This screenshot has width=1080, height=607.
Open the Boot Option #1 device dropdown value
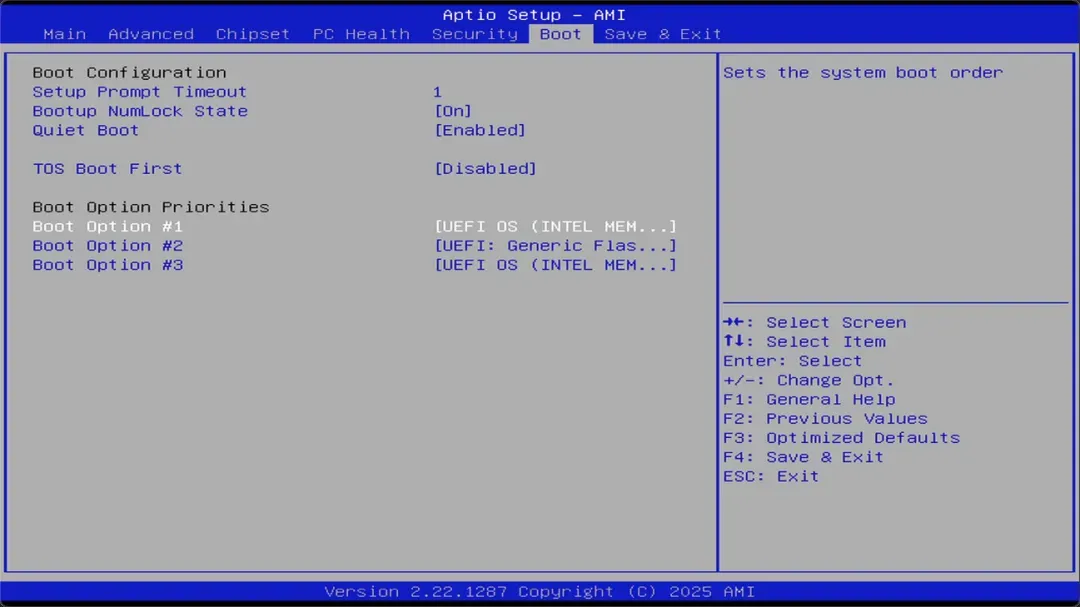pos(555,227)
